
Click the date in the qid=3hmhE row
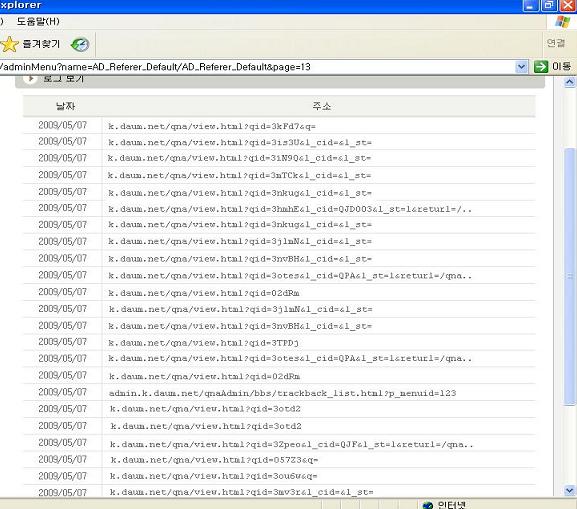click(62, 208)
